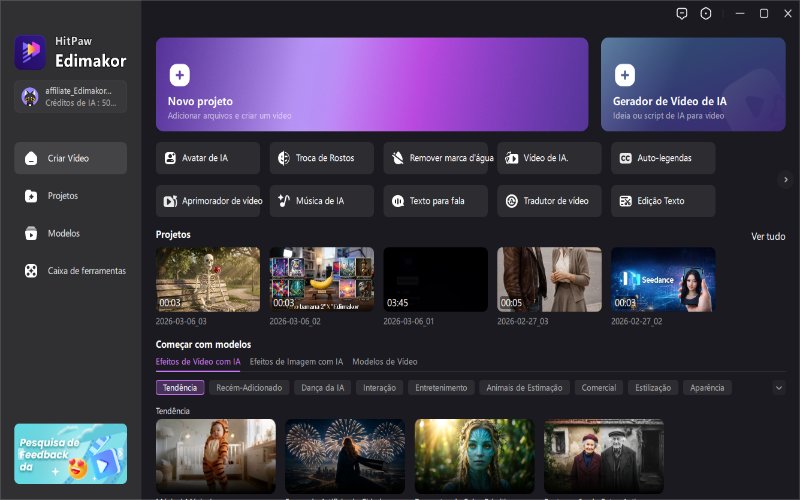Screen dimensions: 800x500
Task: Open the user avatar for affiliate_Edimakor
Action: (30, 96)
